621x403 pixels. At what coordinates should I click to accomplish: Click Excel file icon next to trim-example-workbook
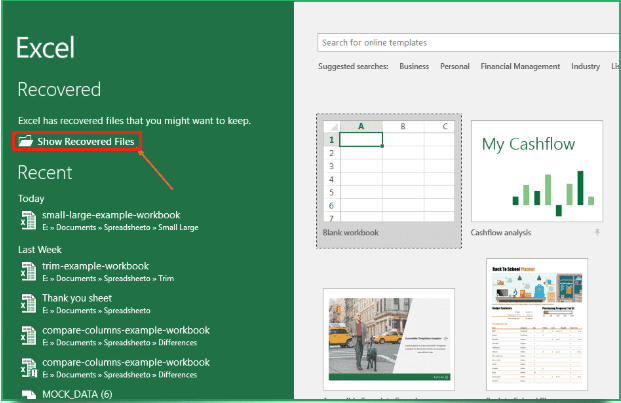click(x=27, y=271)
